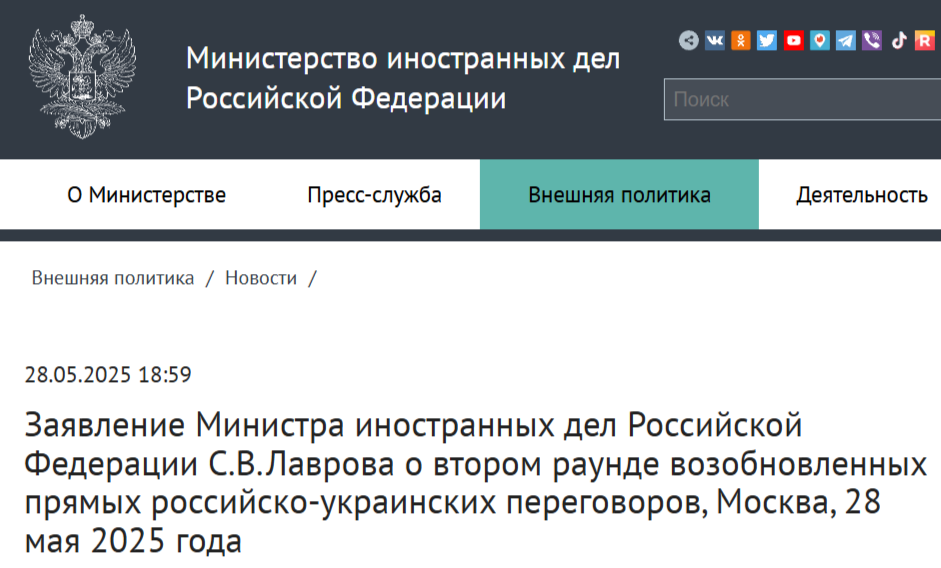941x568 pixels.
Task: Open the О Министерстве menu
Action: click(146, 195)
